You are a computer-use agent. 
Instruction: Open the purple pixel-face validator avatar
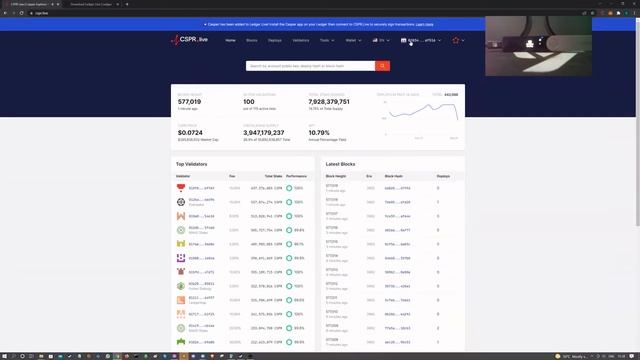pos(181,258)
